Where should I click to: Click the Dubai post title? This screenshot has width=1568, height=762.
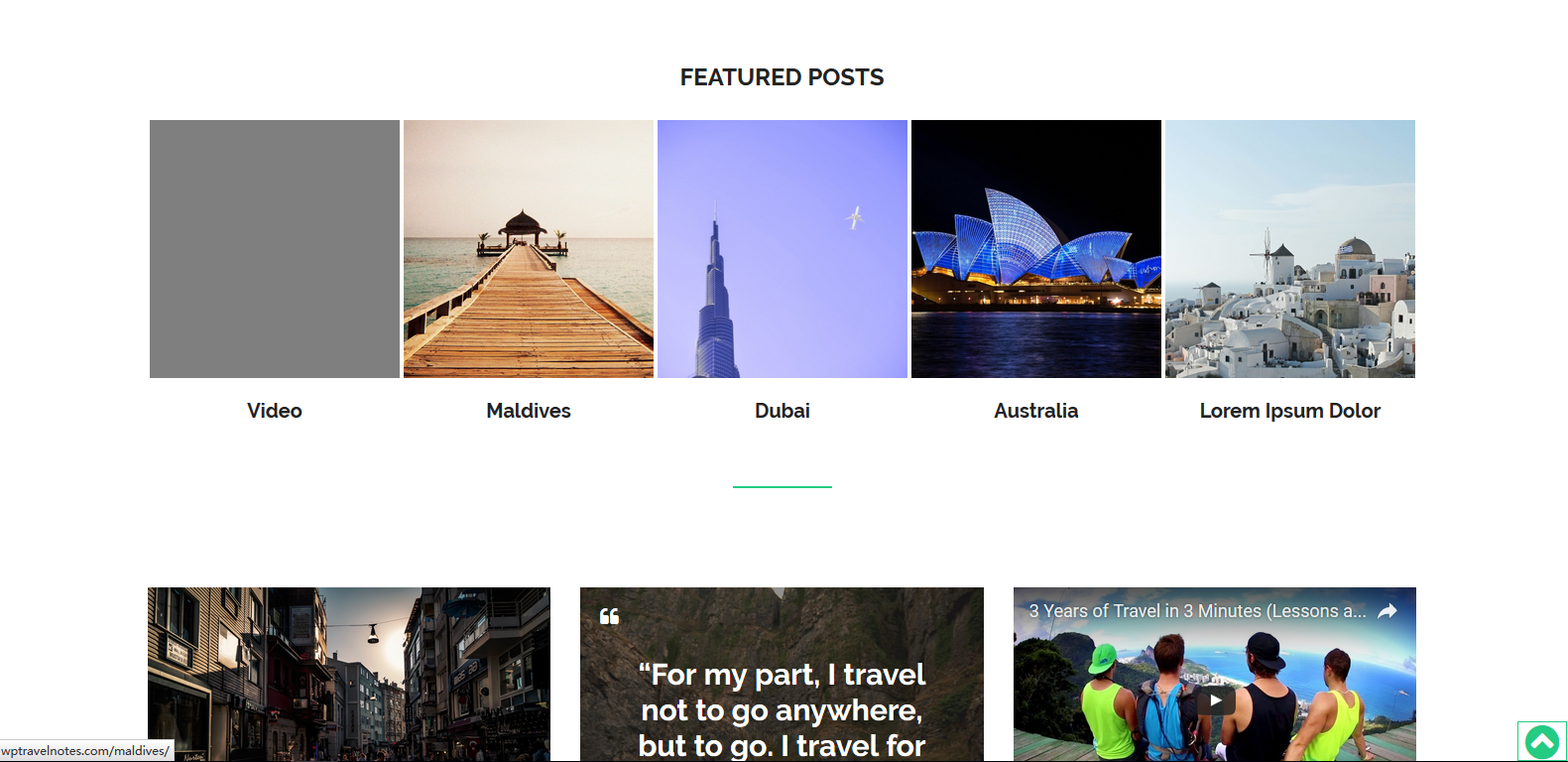(783, 411)
